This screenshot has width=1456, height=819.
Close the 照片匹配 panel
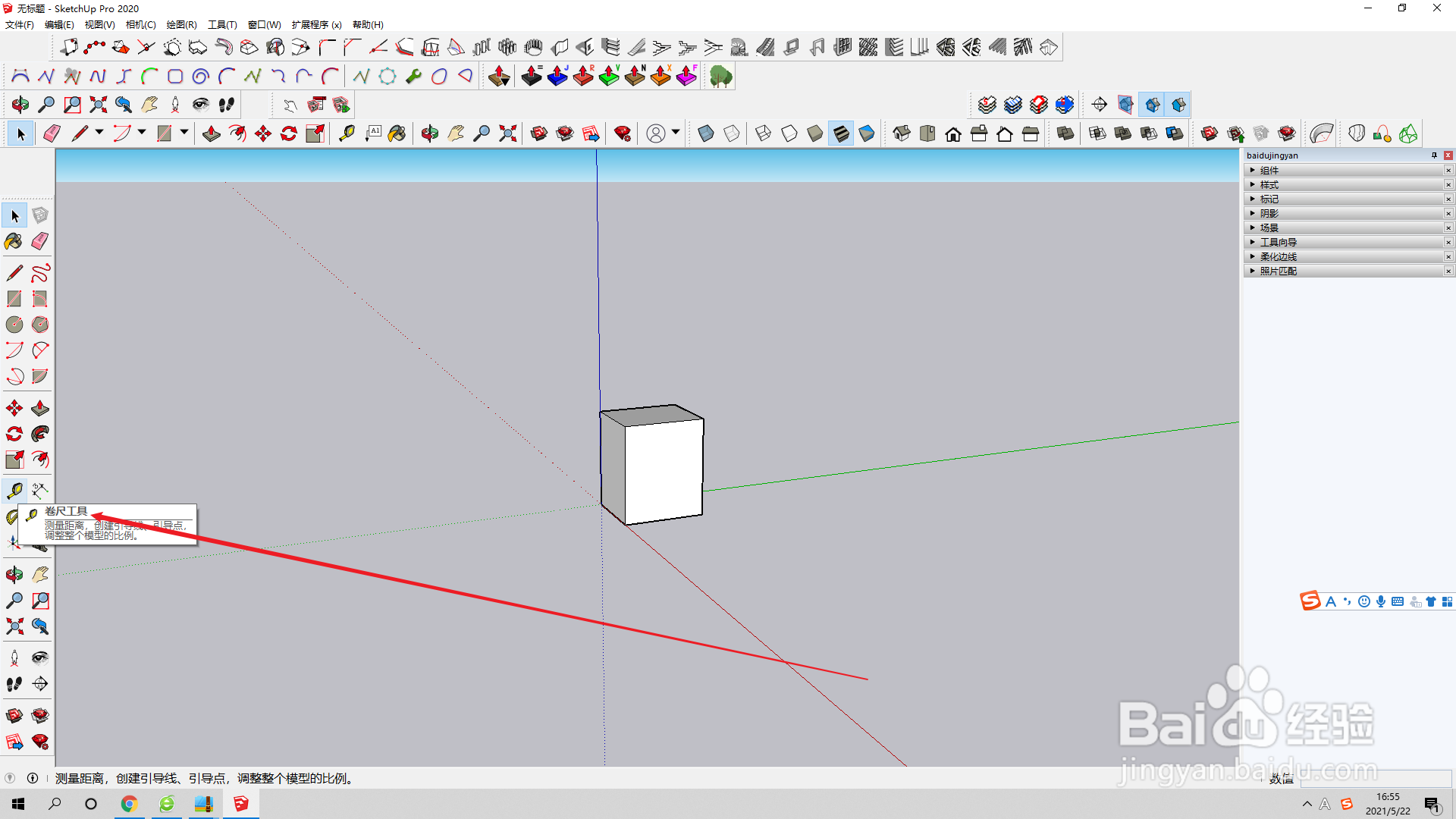tap(1448, 271)
